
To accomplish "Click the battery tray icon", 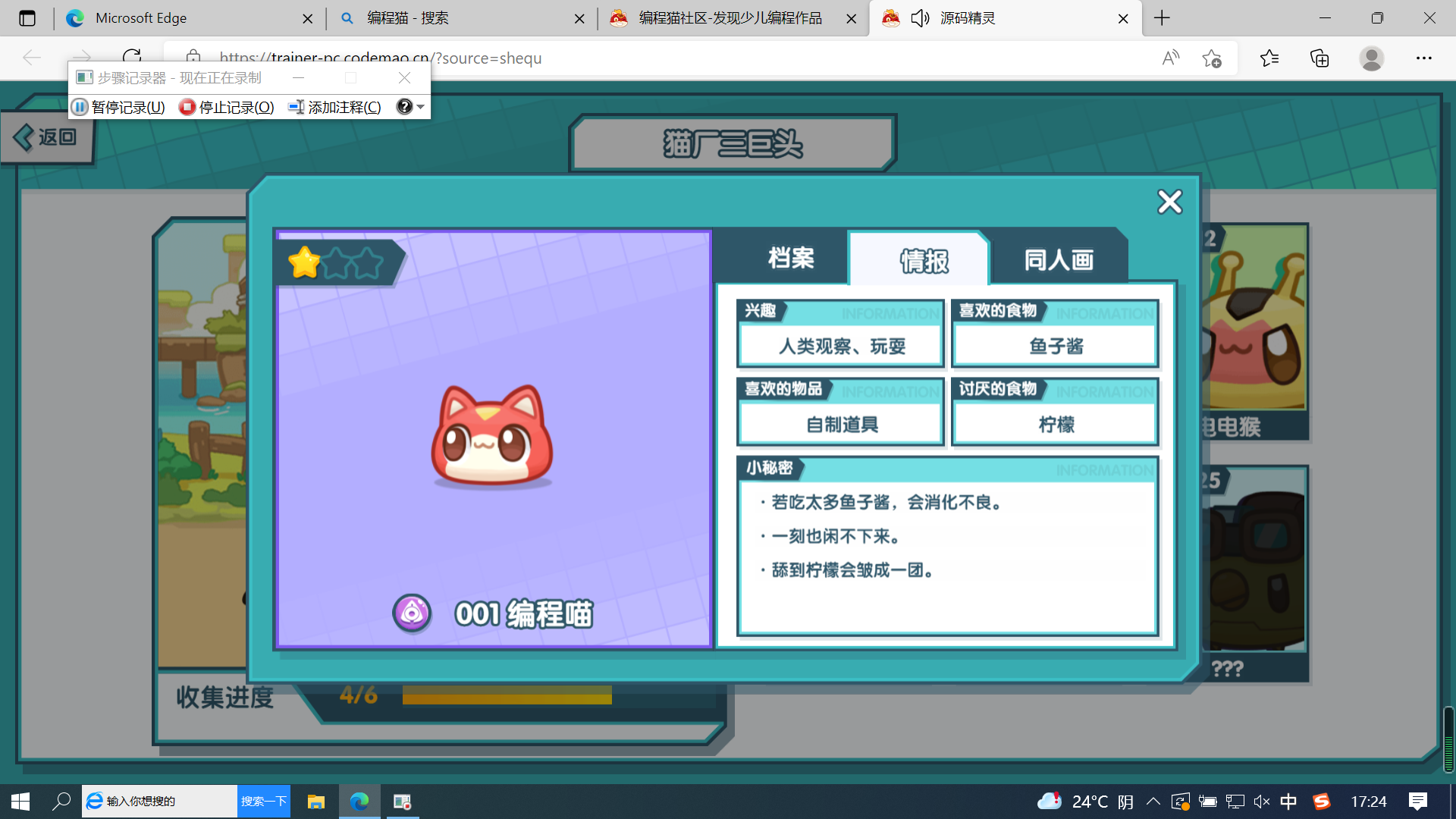I will [x=1208, y=802].
